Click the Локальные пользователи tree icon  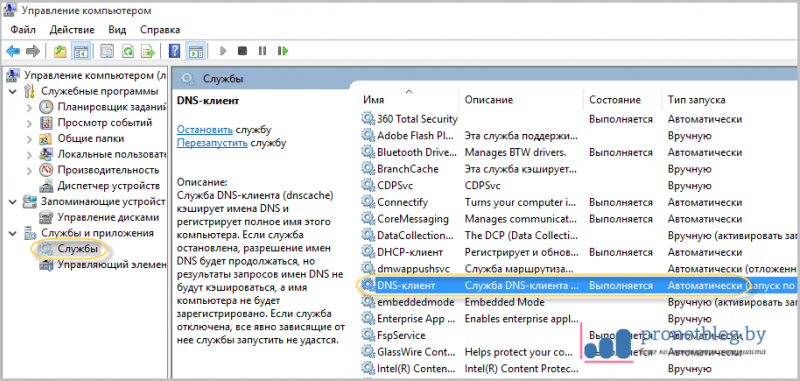[46, 155]
